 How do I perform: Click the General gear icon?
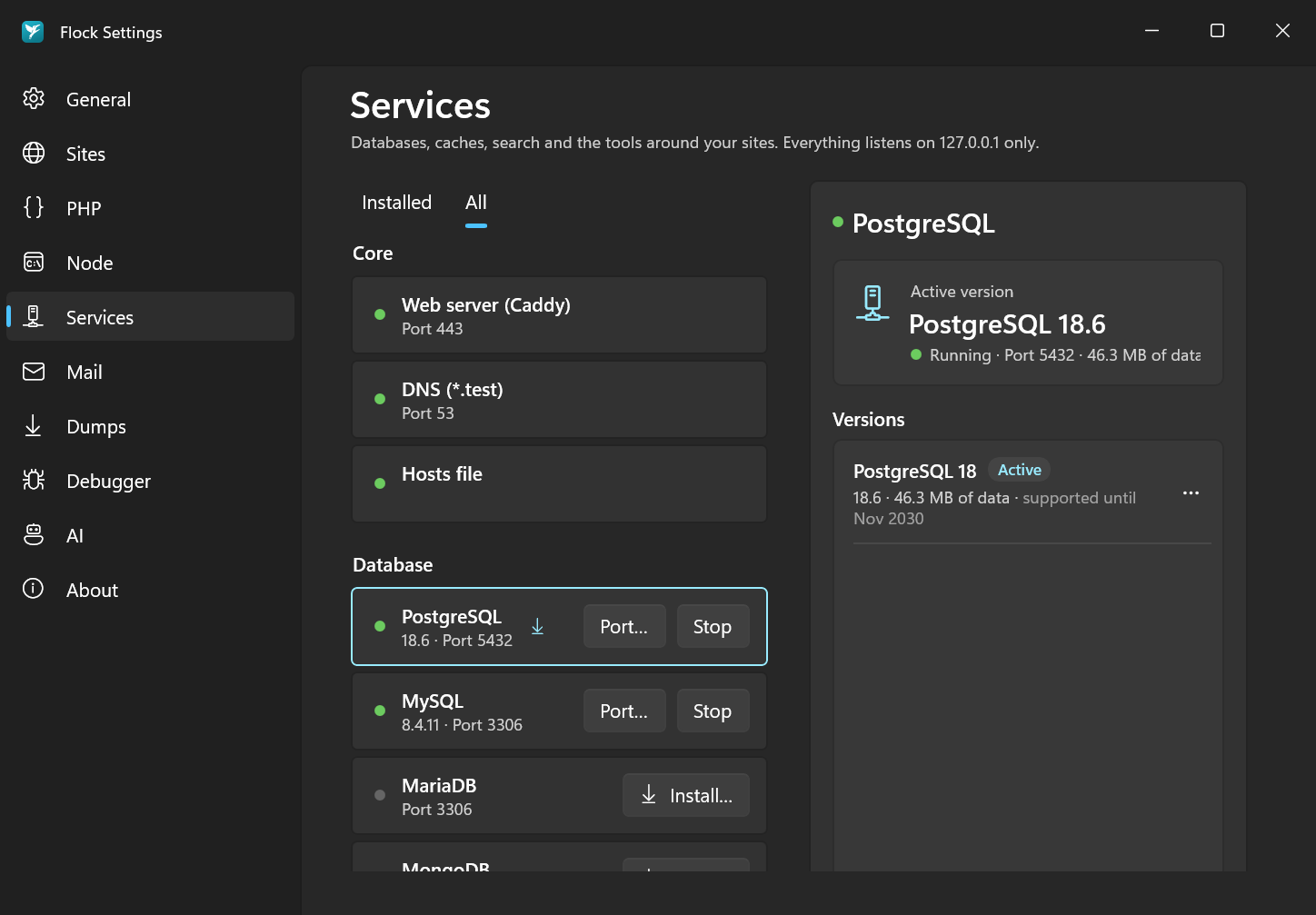click(34, 98)
